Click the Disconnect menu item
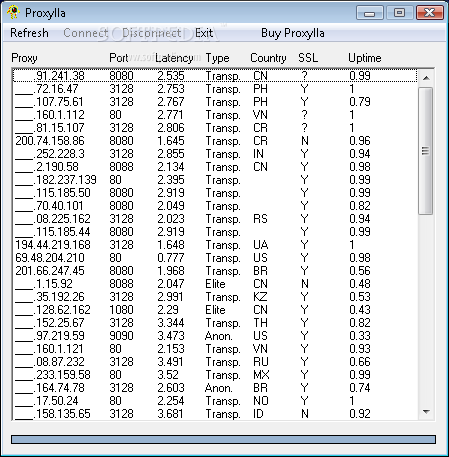The image size is (449, 457). (x=152, y=33)
